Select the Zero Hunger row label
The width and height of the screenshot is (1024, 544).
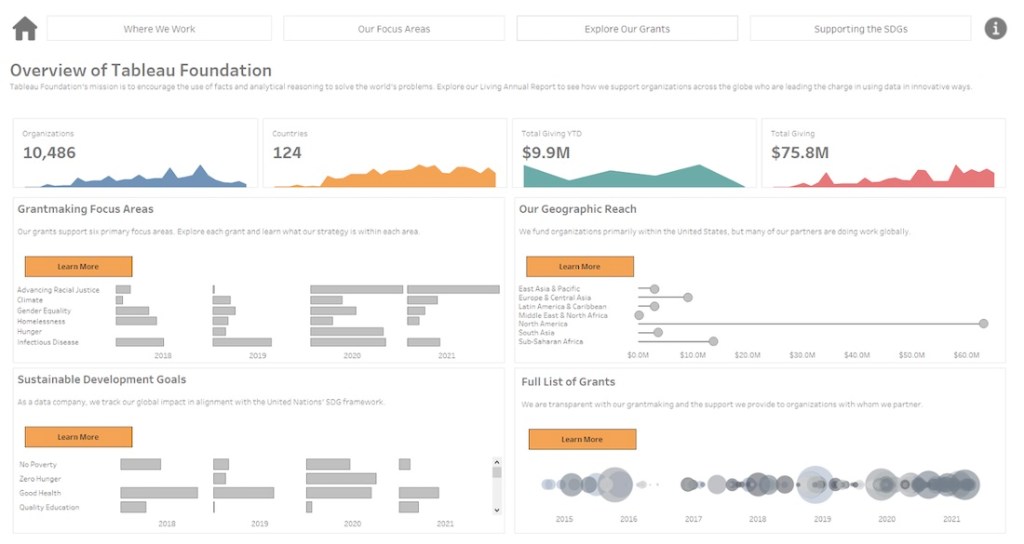[x=41, y=479]
